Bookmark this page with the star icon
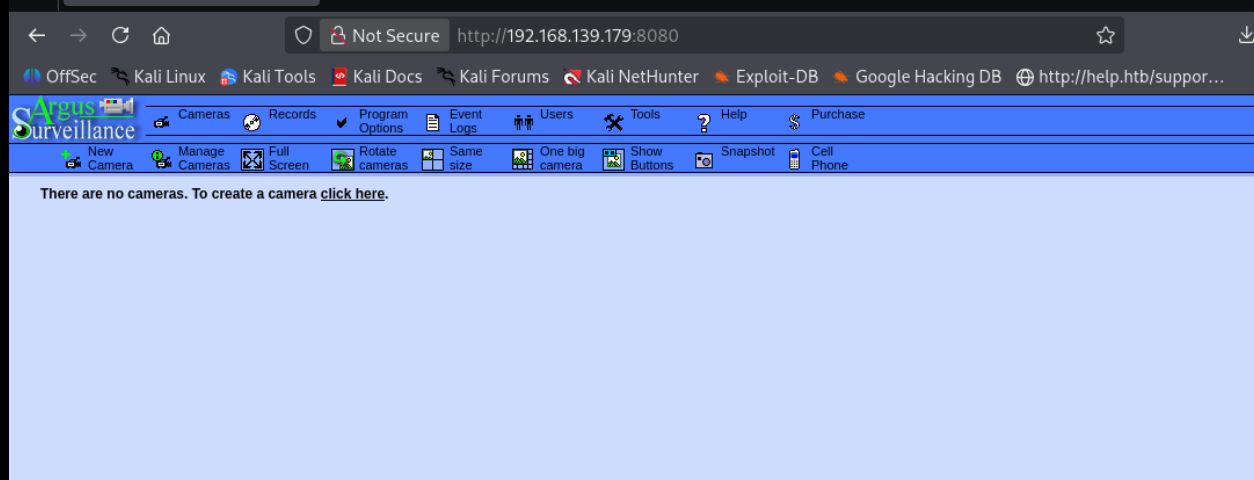Screen dimensions: 1254x480 pos(1105,36)
